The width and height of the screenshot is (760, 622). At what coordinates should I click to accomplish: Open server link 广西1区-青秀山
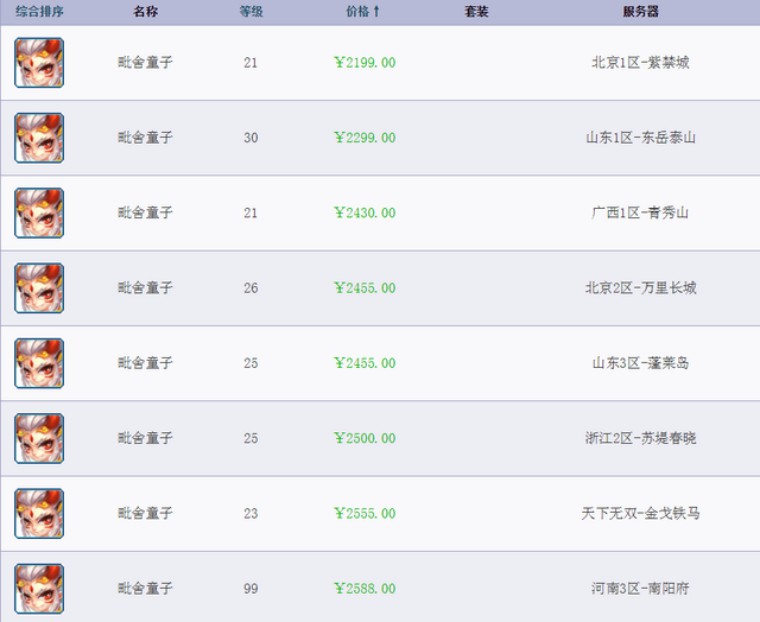[x=640, y=213]
